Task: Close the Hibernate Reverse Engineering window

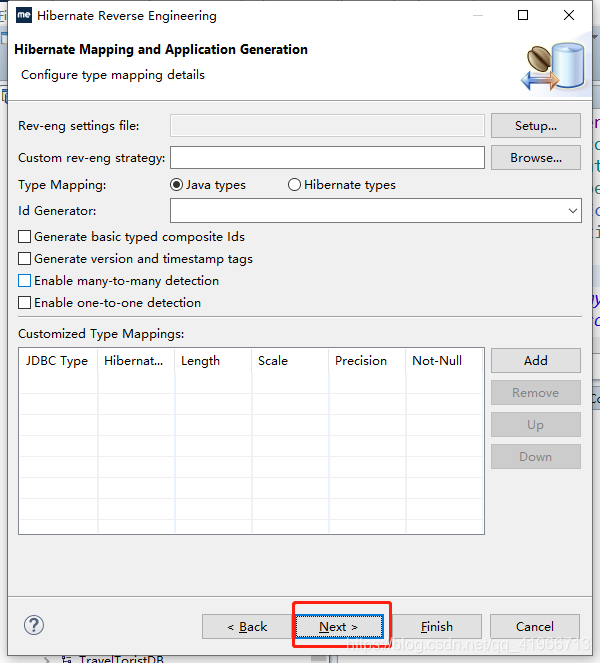Action: 569,15
